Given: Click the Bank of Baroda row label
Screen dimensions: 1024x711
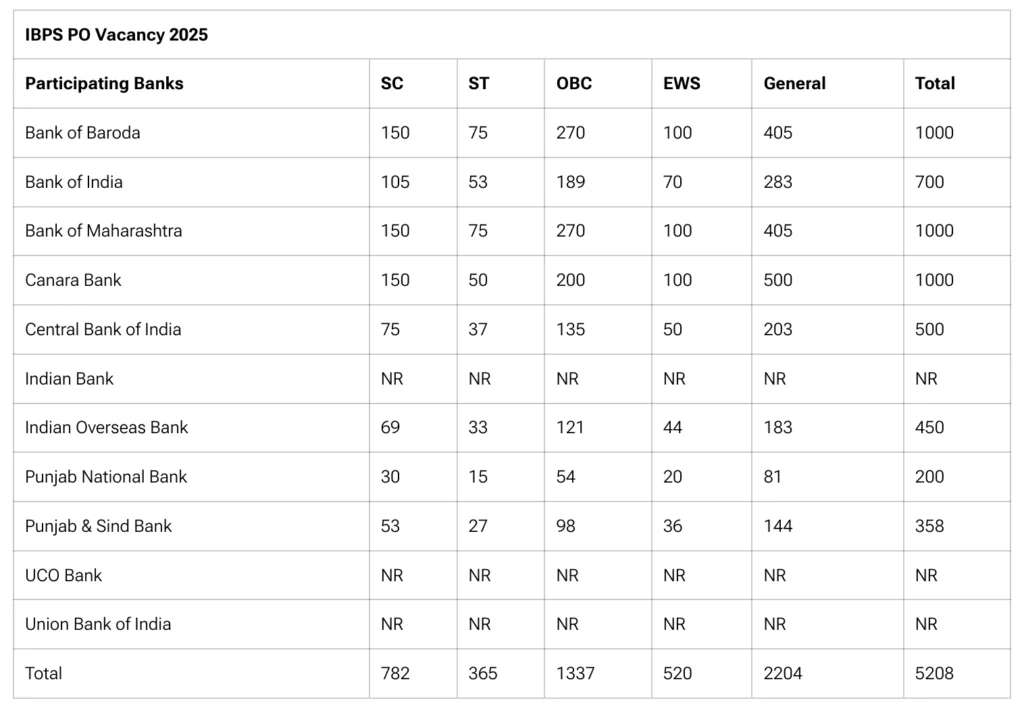Looking at the screenshot, I should coord(82,133).
